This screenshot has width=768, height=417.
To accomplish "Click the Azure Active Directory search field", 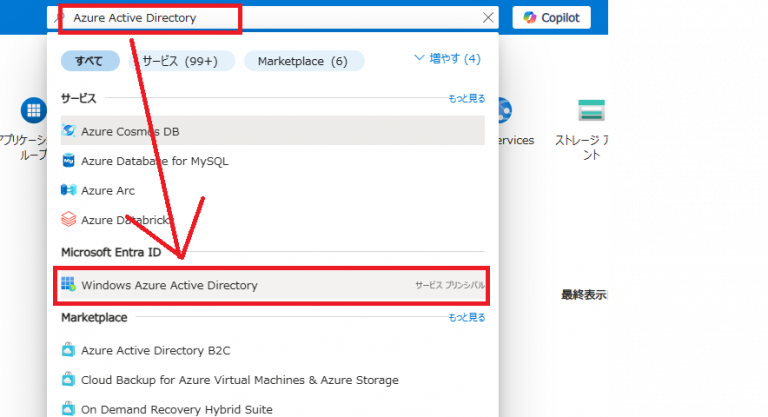I will (x=270, y=18).
